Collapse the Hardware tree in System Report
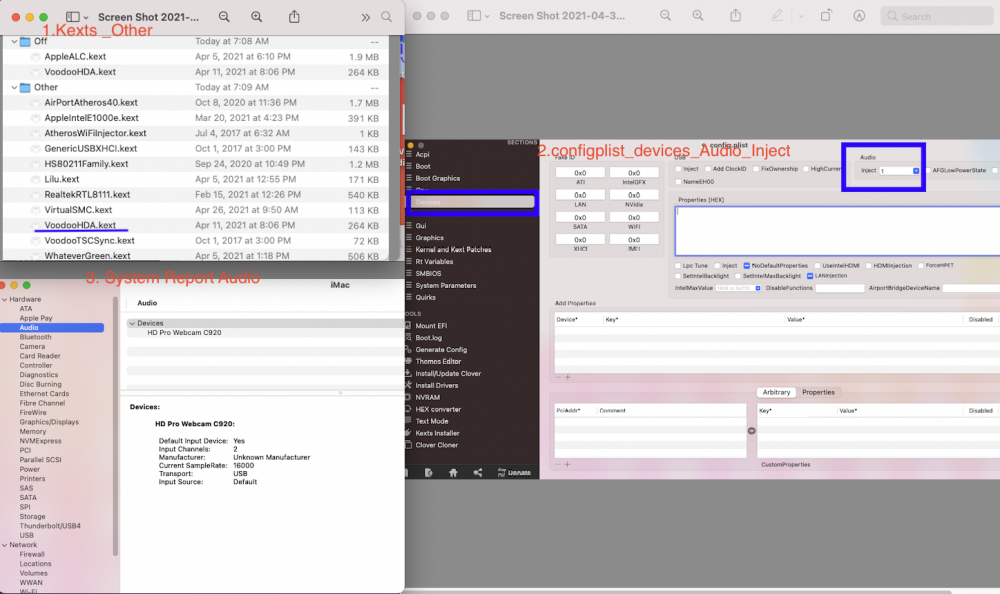This screenshot has height=594, width=1000. [4, 299]
